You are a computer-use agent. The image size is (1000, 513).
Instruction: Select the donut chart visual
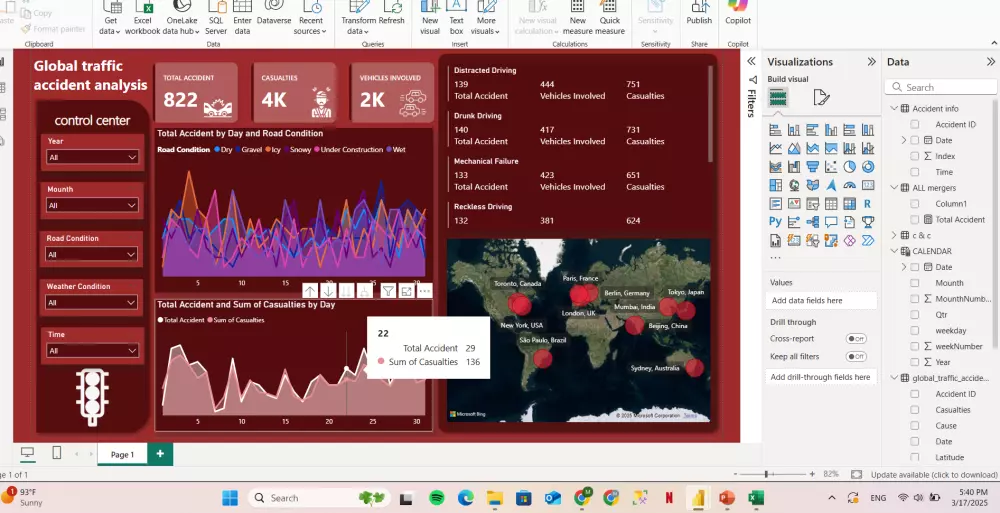coord(868,167)
